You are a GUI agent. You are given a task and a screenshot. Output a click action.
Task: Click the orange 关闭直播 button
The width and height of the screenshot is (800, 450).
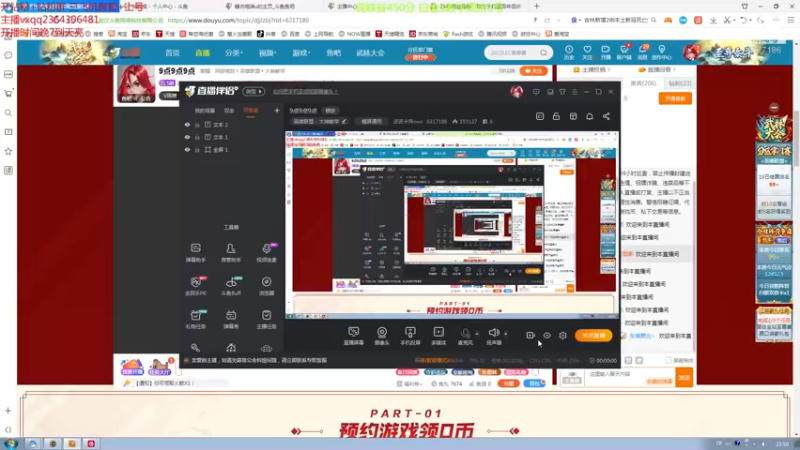pos(593,335)
